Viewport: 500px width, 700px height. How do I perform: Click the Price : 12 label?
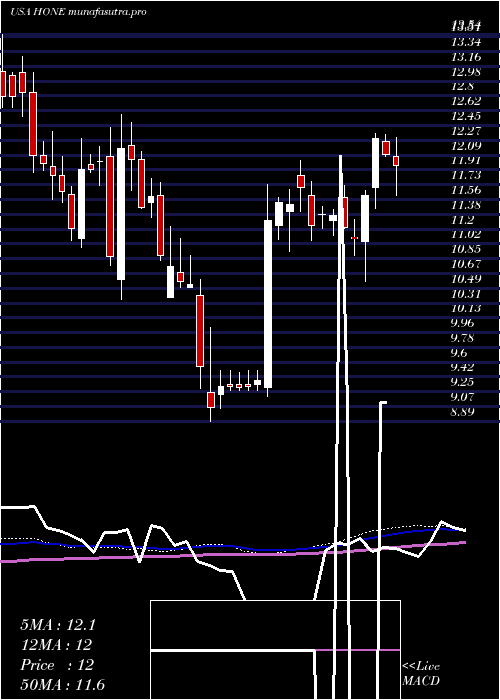coord(57,665)
